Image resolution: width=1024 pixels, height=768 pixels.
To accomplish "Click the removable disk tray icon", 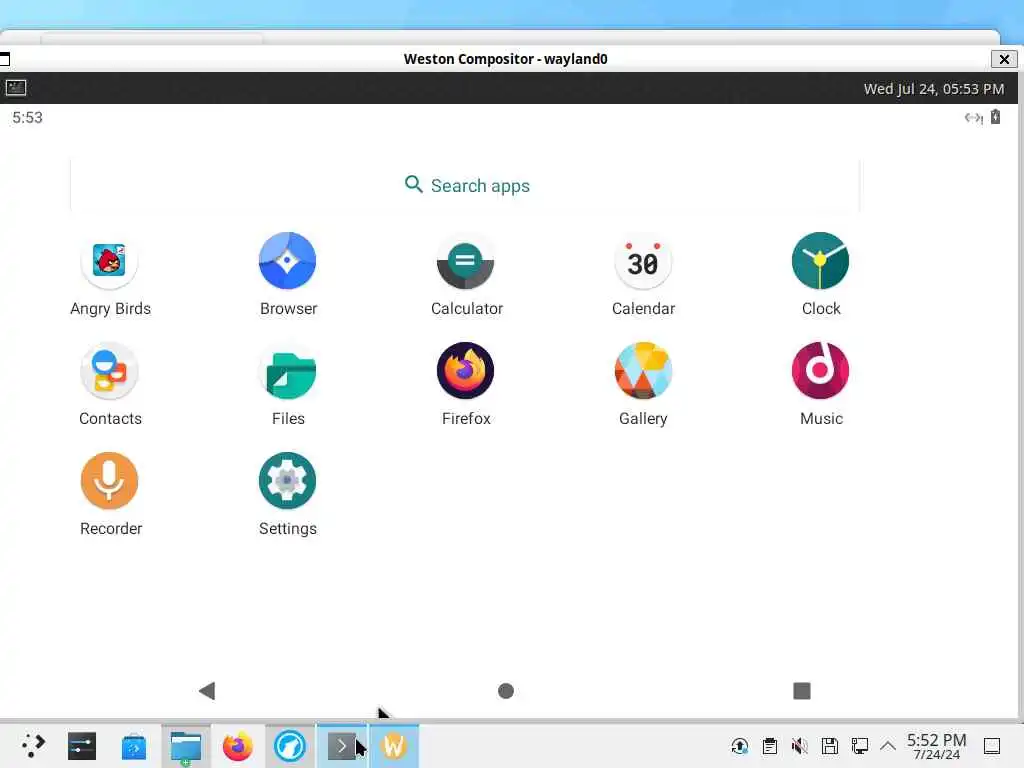I will coord(829,746).
